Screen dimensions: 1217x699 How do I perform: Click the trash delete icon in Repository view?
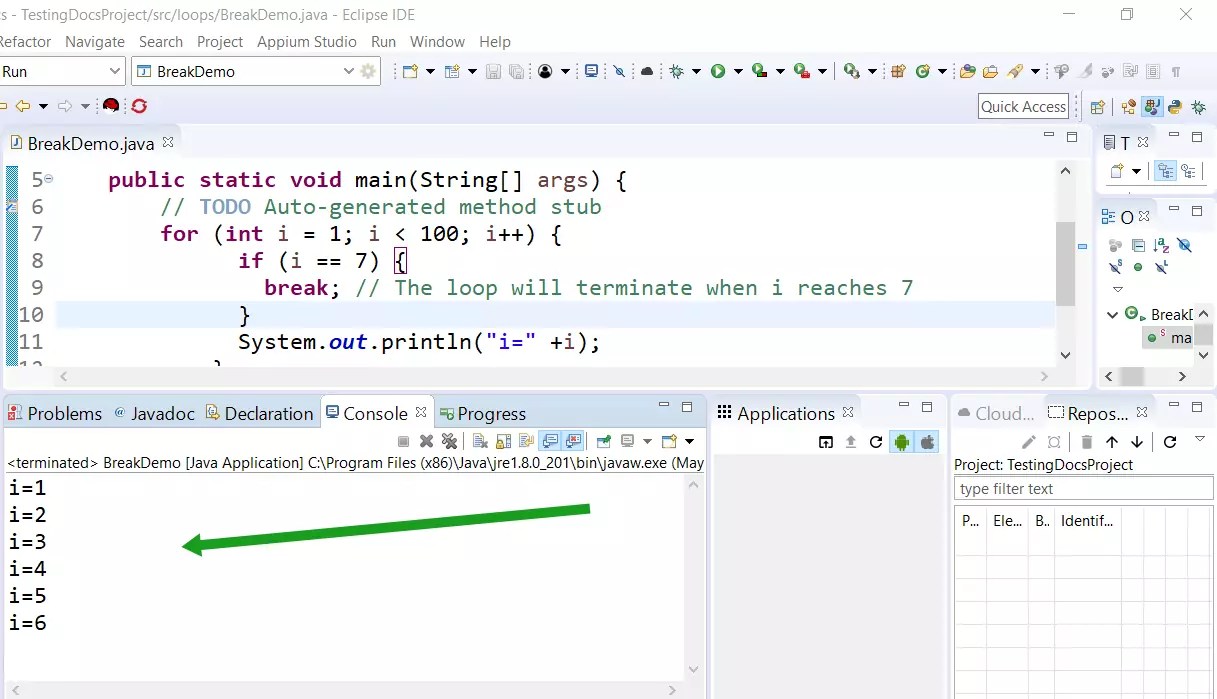click(1087, 442)
